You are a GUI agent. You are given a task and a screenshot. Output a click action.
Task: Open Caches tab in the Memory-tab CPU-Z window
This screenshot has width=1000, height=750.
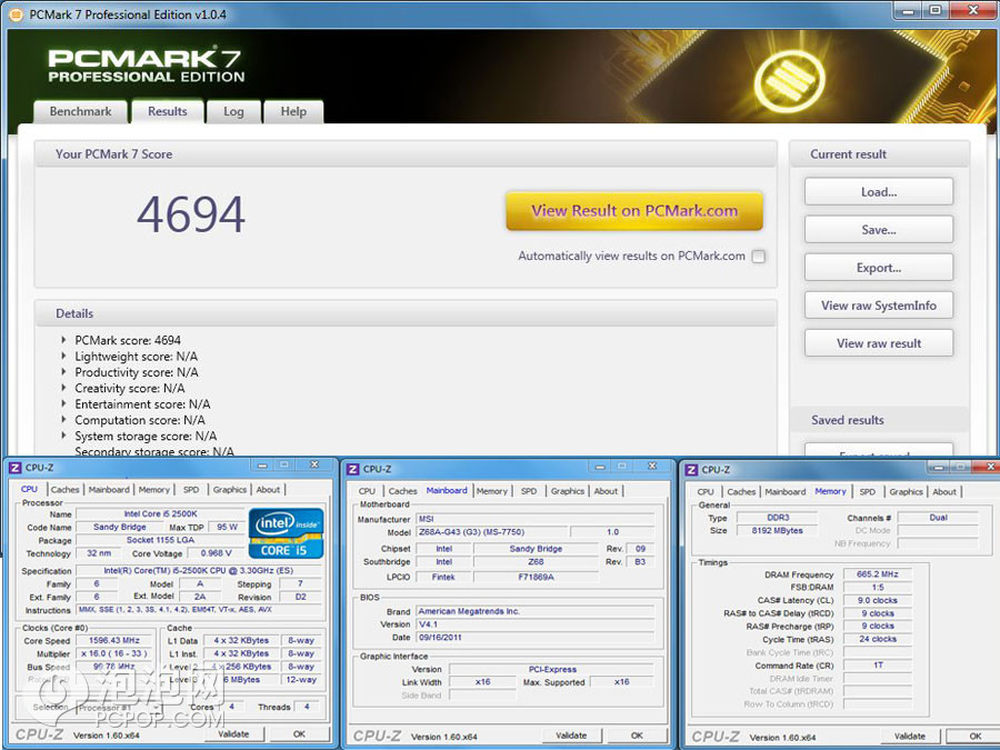(741, 492)
